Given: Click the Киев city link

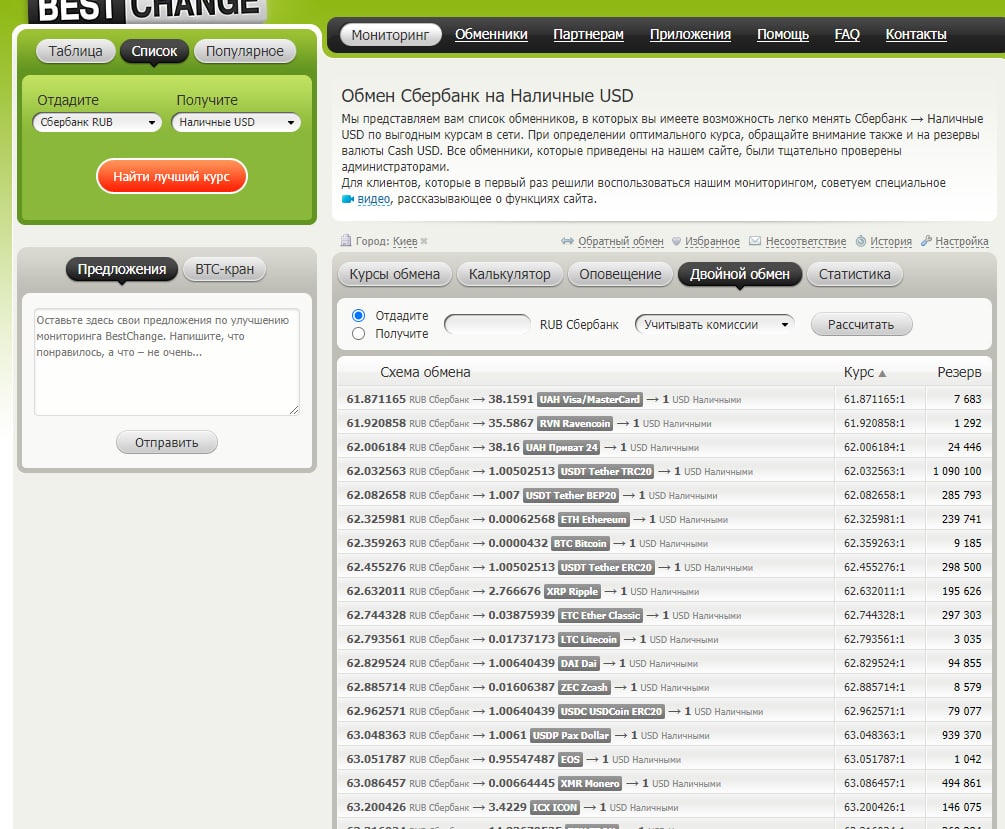Looking at the screenshot, I should [x=405, y=241].
